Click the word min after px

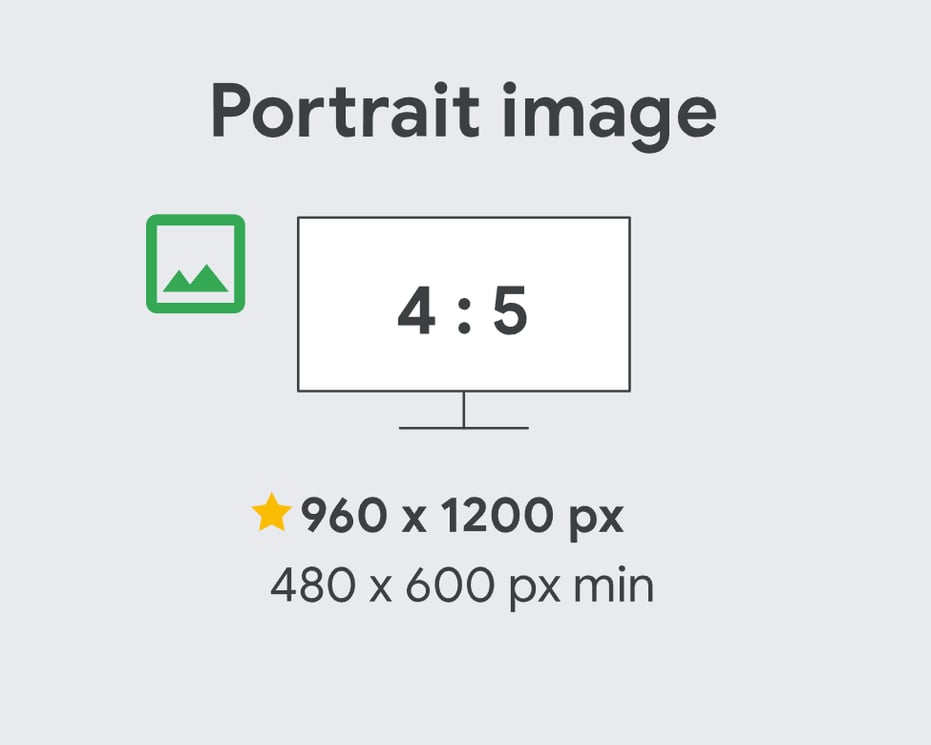point(613,584)
